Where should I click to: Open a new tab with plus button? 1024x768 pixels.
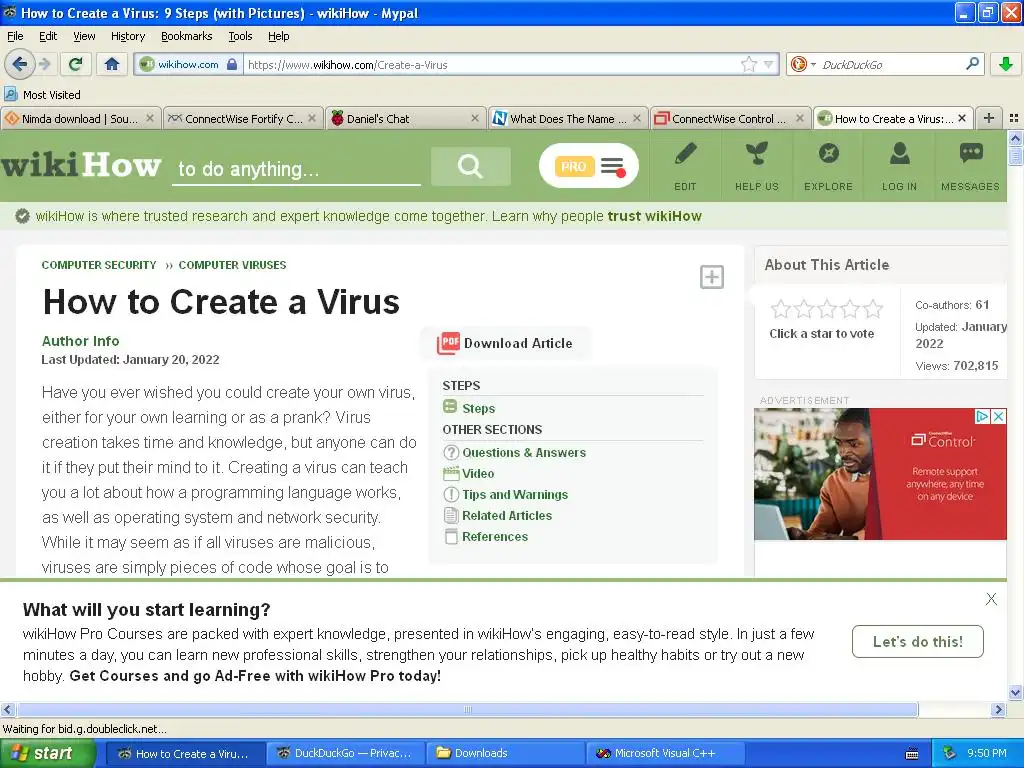pos(989,118)
